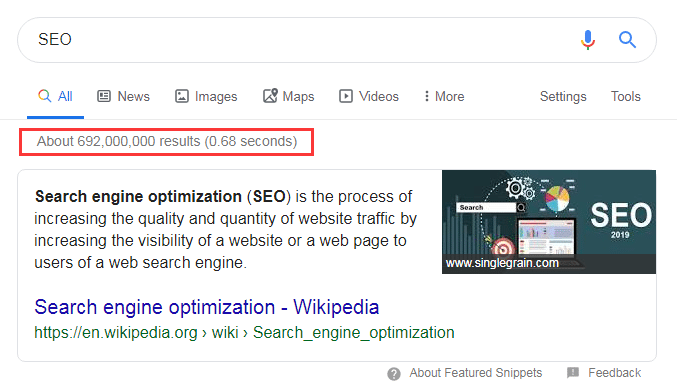The height and width of the screenshot is (390, 677).
Task: Click the Images picture icon
Action: 182,96
